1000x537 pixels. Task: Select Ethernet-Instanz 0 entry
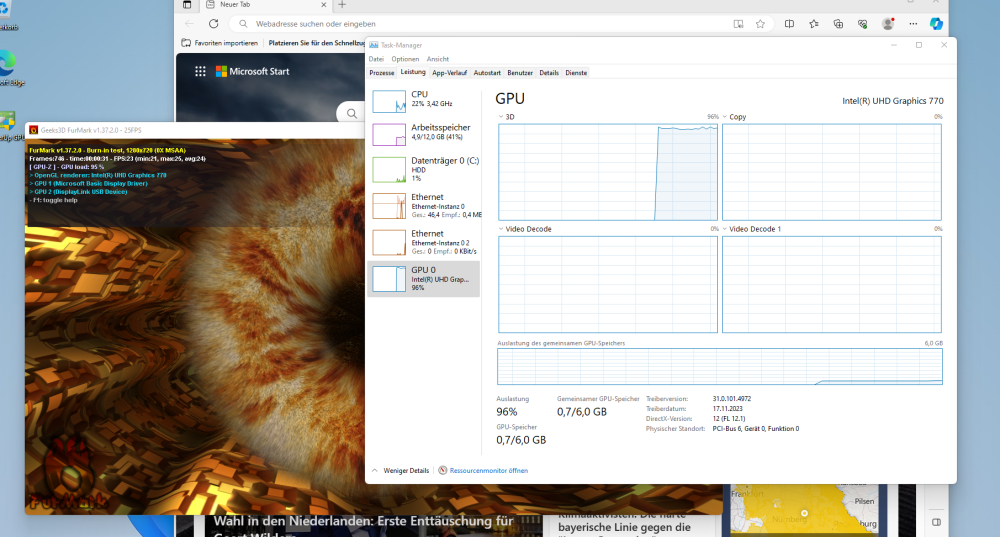[x=424, y=206]
